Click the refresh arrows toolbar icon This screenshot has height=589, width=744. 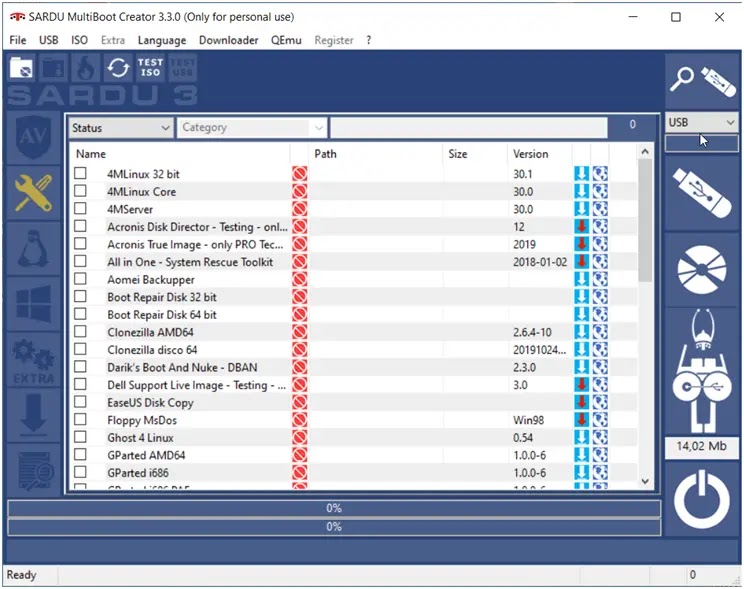pos(118,68)
